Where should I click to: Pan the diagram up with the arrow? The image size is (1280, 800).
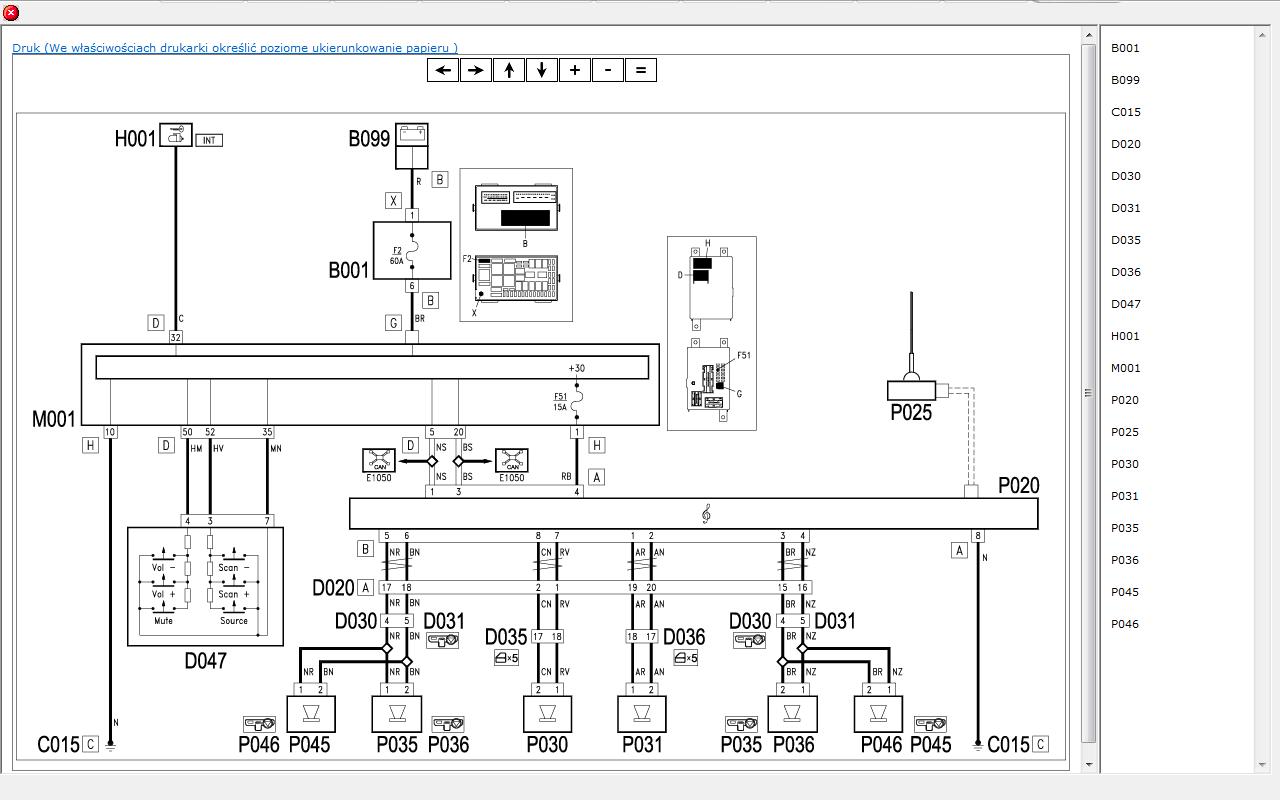coord(509,70)
